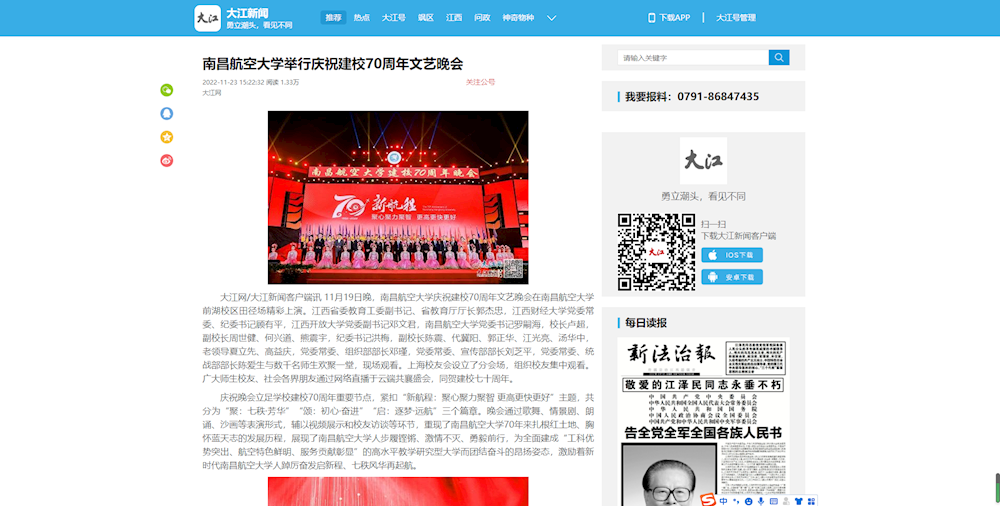
Task: Share to QZone star icon
Action: point(167,137)
